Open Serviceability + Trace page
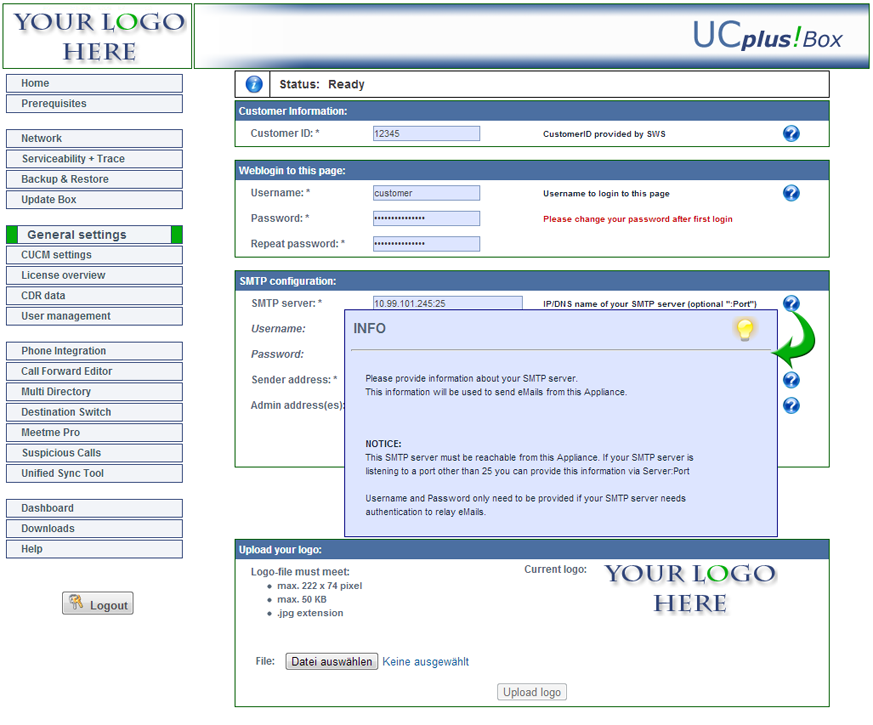Screen dimensions: 873x725 [94, 159]
